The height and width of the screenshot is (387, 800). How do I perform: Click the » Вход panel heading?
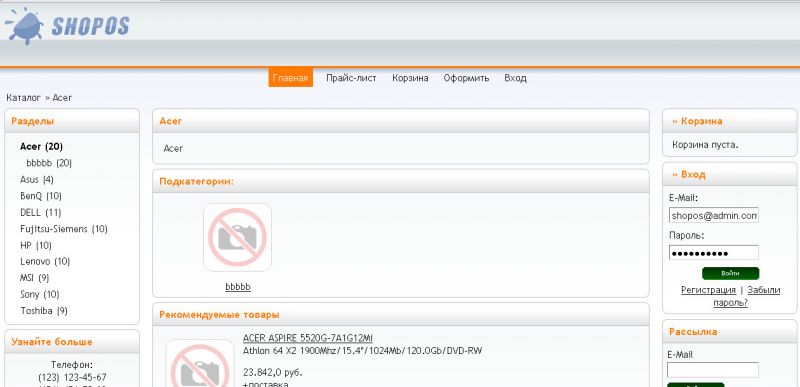click(x=689, y=174)
